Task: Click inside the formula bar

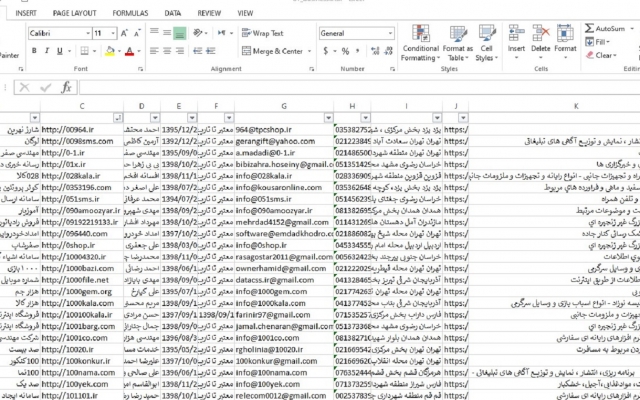Action: click(359, 87)
